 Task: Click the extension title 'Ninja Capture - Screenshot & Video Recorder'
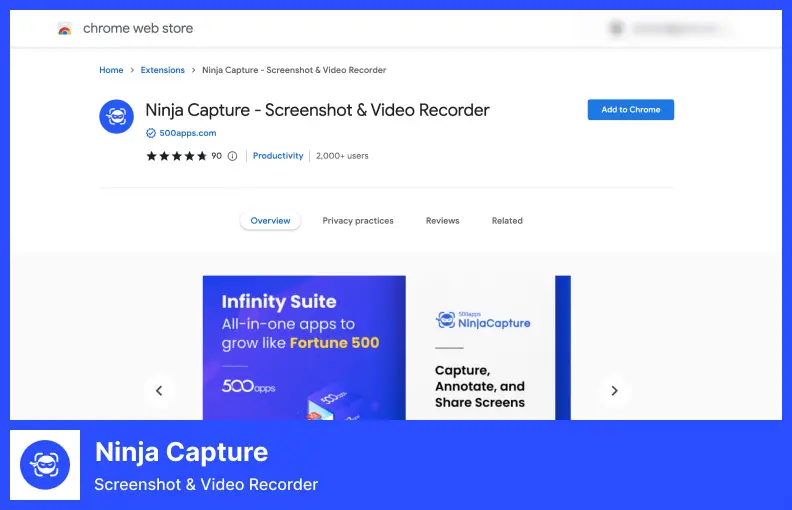coord(317,110)
